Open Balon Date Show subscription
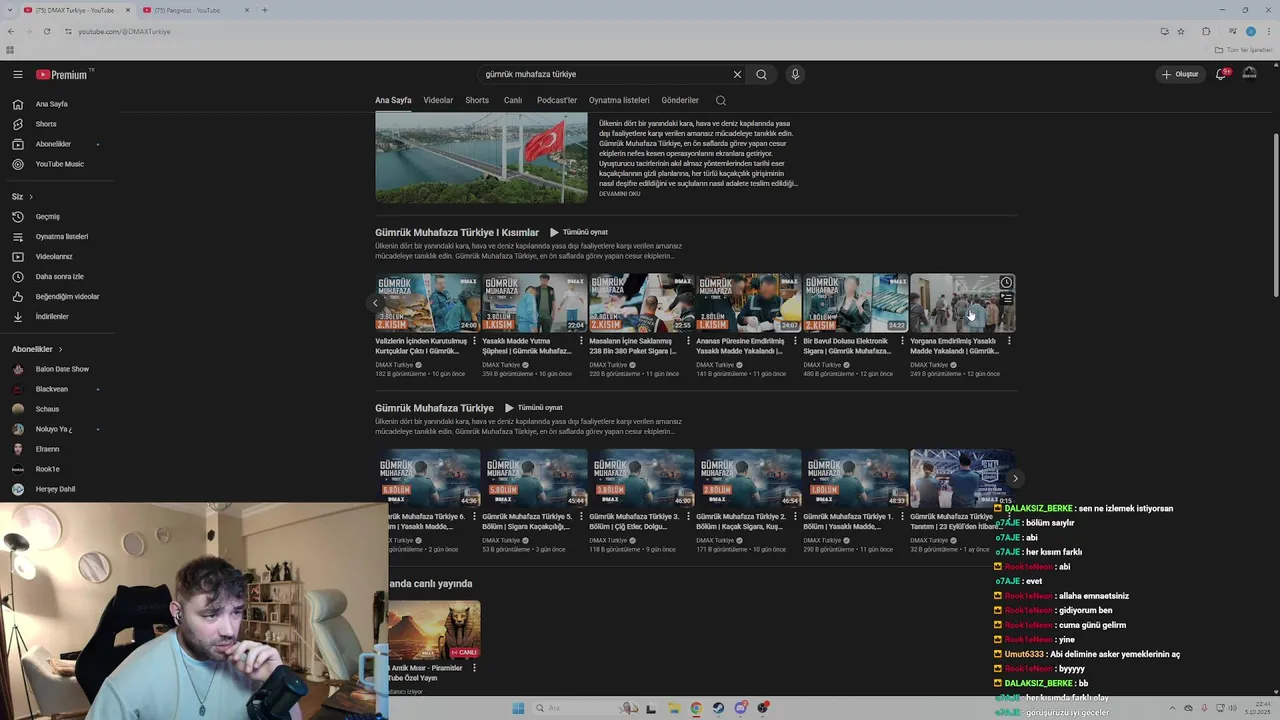Viewport: 1280px width, 720px height. click(62, 369)
